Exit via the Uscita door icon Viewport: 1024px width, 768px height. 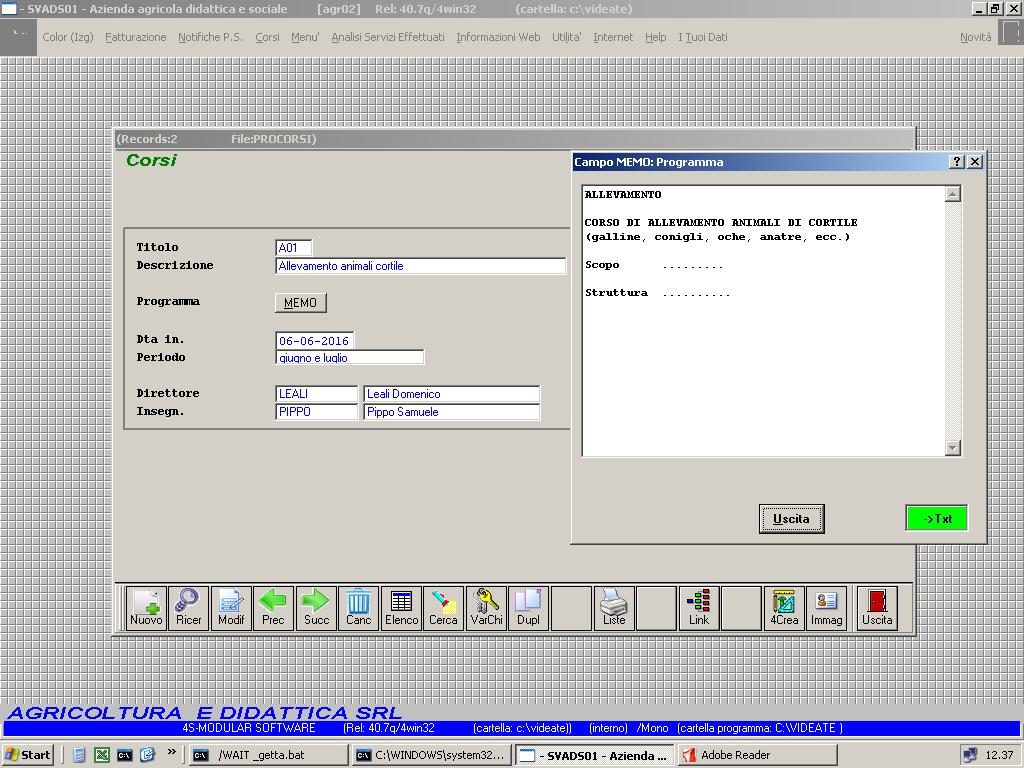(877, 608)
